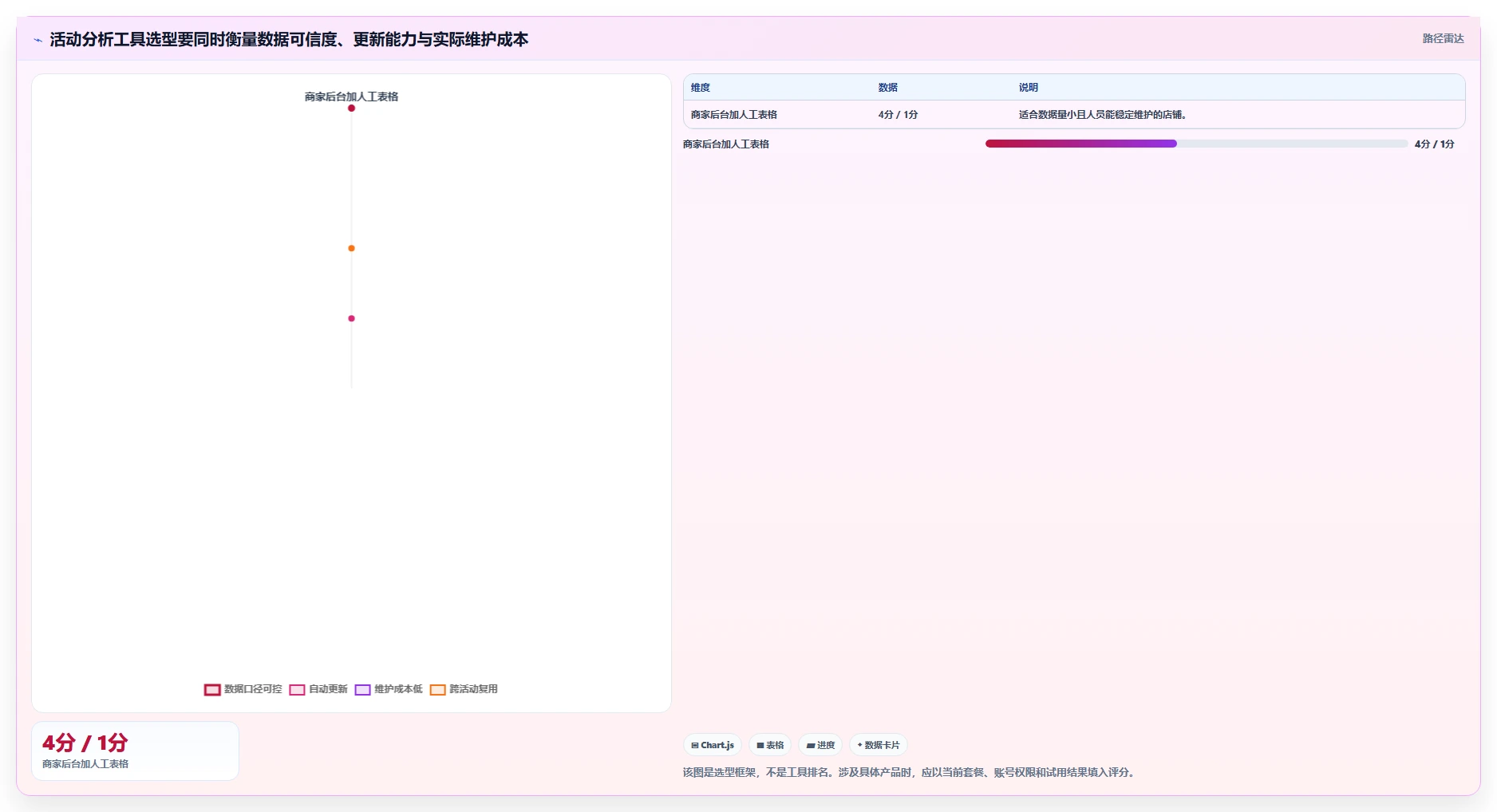
Task: Click the 商家后台加人工表格 table cell
Action: (x=734, y=115)
